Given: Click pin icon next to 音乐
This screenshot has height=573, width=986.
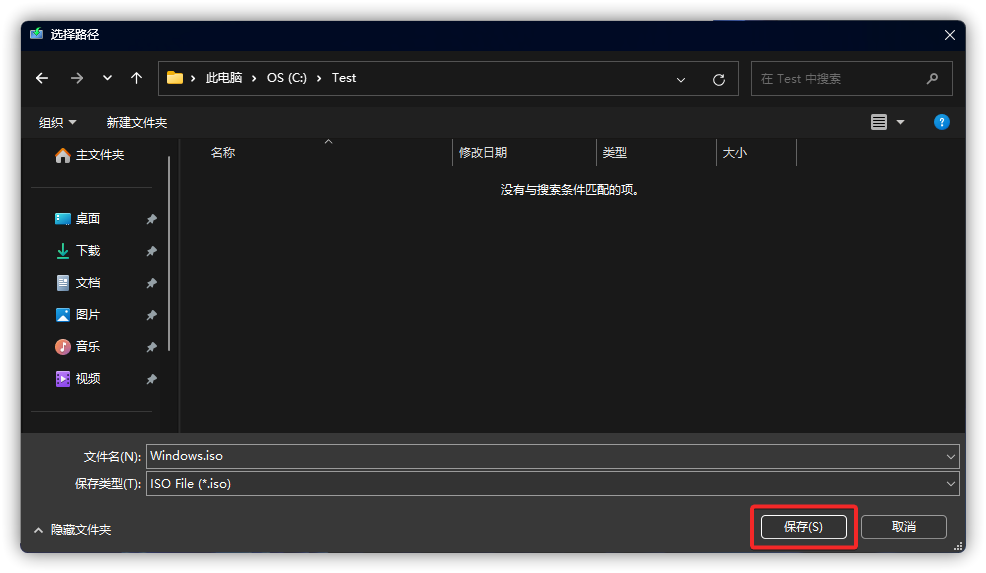Looking at the screenshot, I should point(152,347).
